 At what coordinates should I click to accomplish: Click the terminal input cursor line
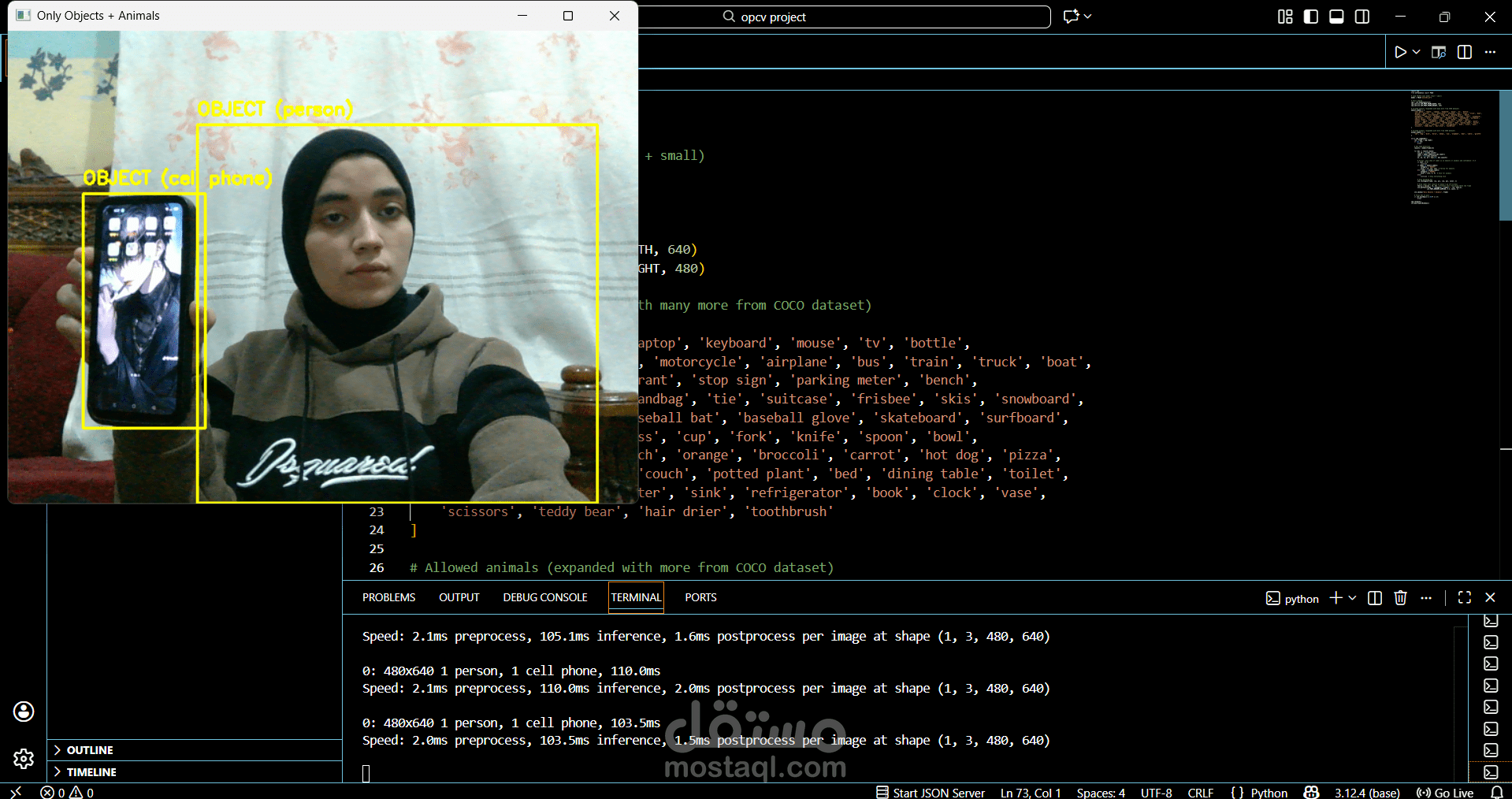[x=366, y=774]
